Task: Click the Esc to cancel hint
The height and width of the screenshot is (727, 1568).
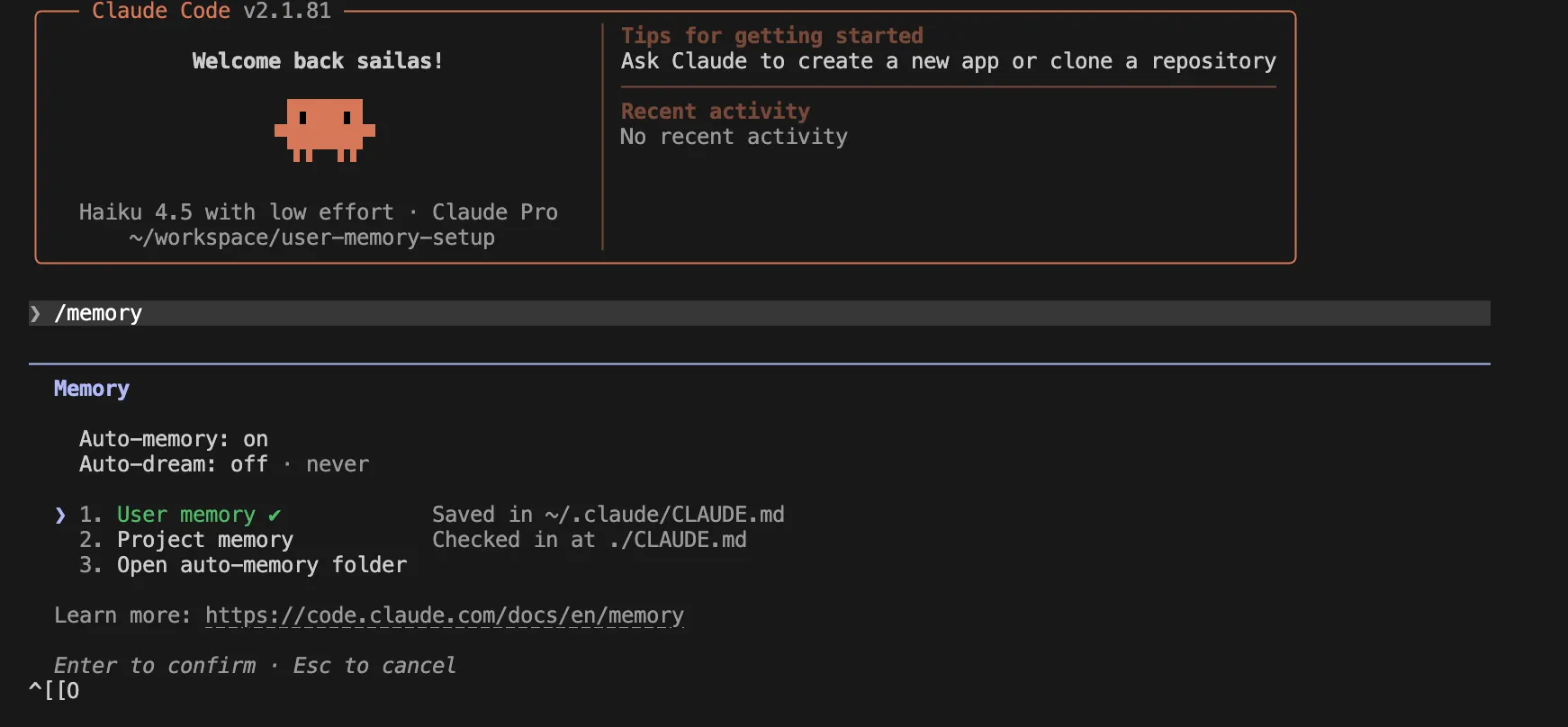Action: (374, 666)
